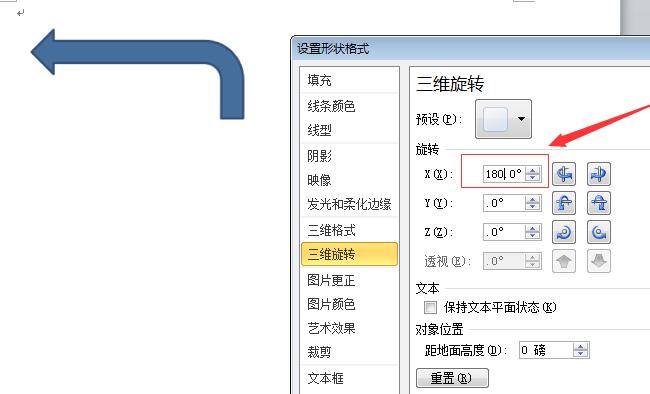Decrease X rotation with spinner down arrow
Viewport: 650px width, 394px height.
[x=533, y=178]
